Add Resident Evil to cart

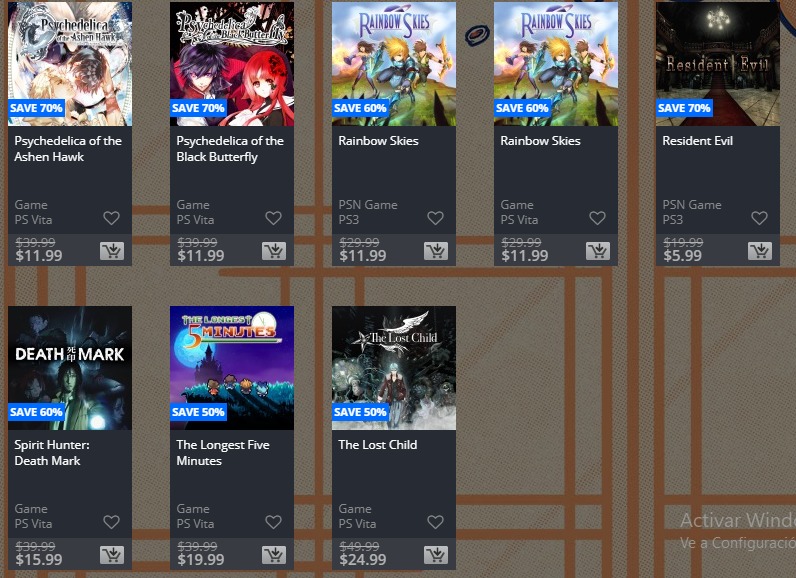tap(759, 251)
